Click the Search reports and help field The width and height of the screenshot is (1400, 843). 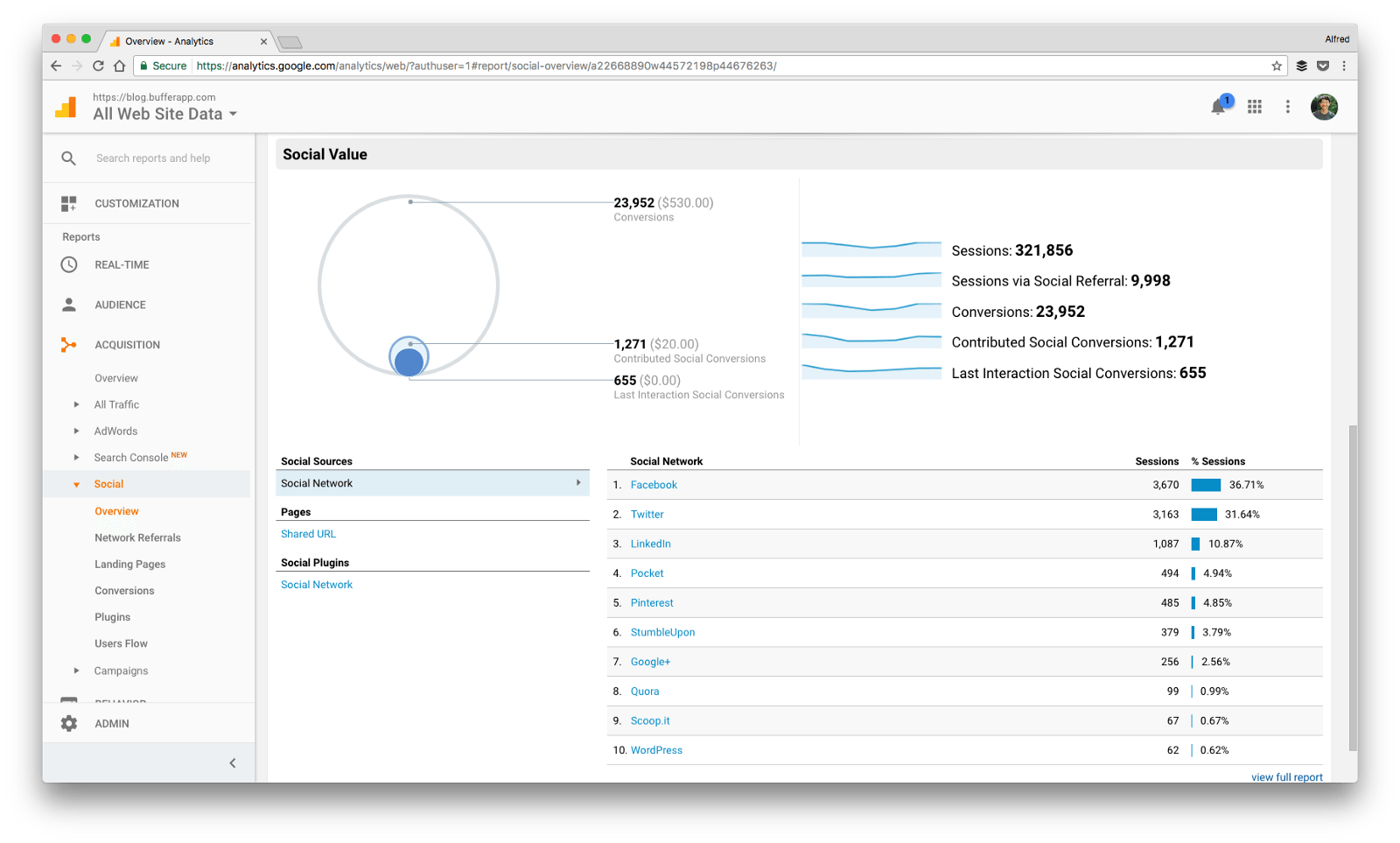[x=153, y=158]
